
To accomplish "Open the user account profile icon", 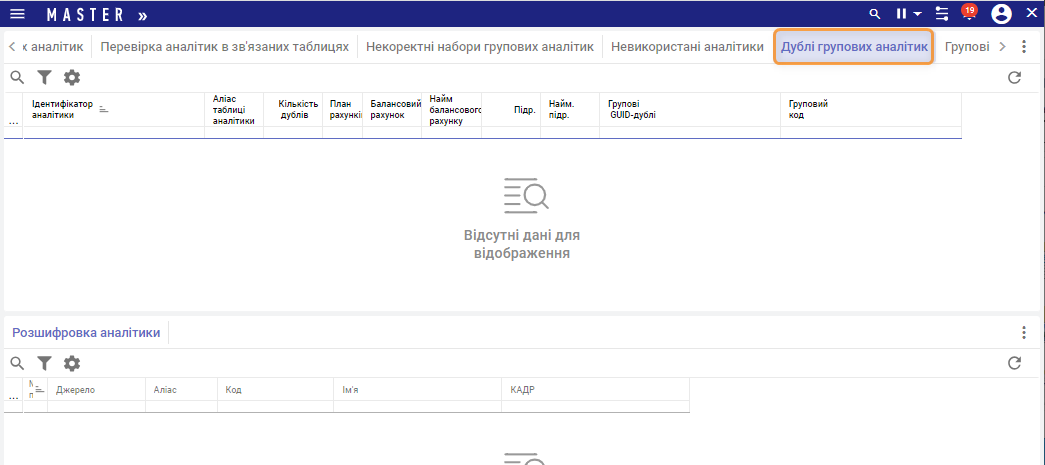I will 1001,14.
